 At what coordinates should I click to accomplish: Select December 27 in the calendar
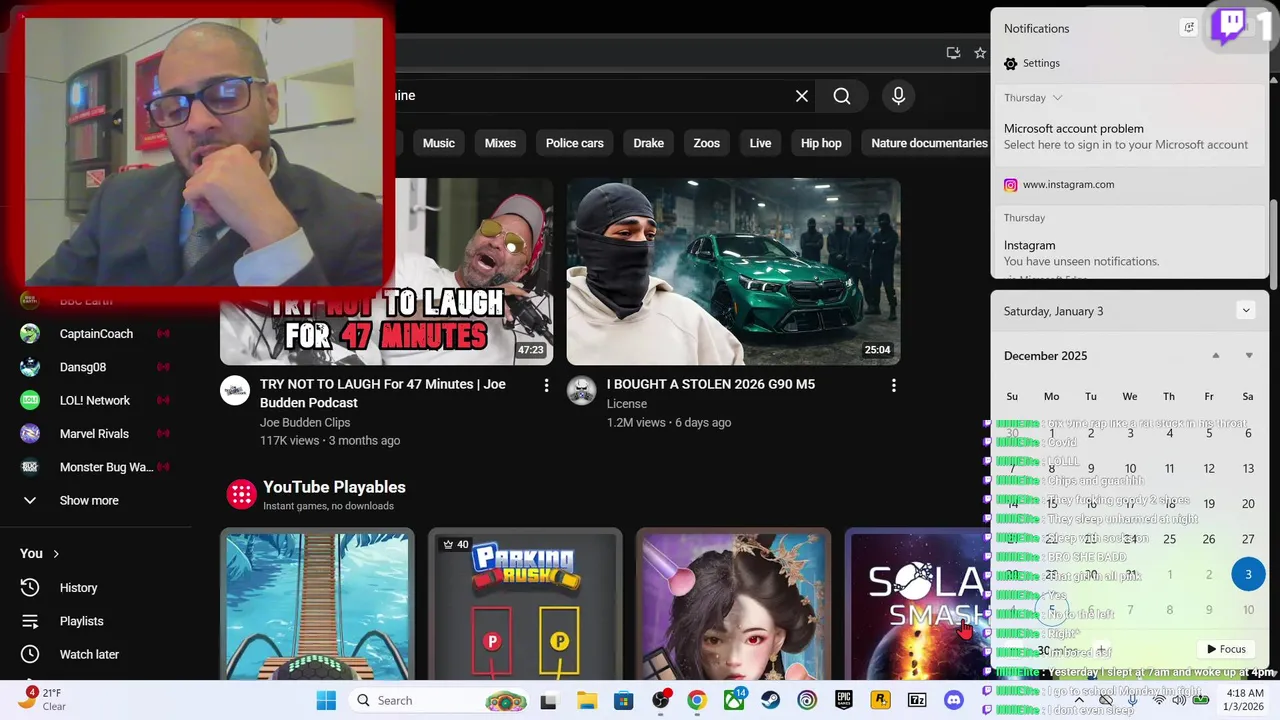coord(1248,539)
